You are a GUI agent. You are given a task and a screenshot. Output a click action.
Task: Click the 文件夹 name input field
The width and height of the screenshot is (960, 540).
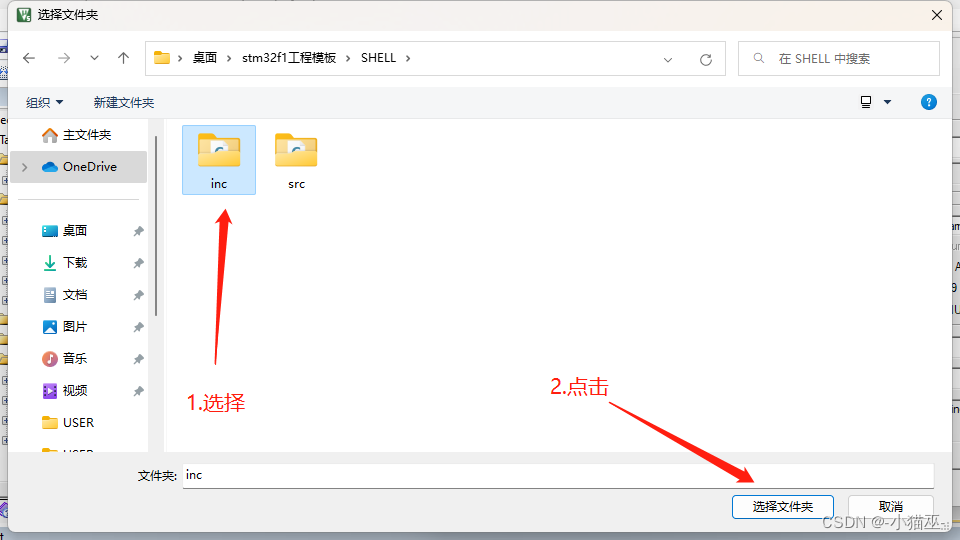click(x=558, y=475)
